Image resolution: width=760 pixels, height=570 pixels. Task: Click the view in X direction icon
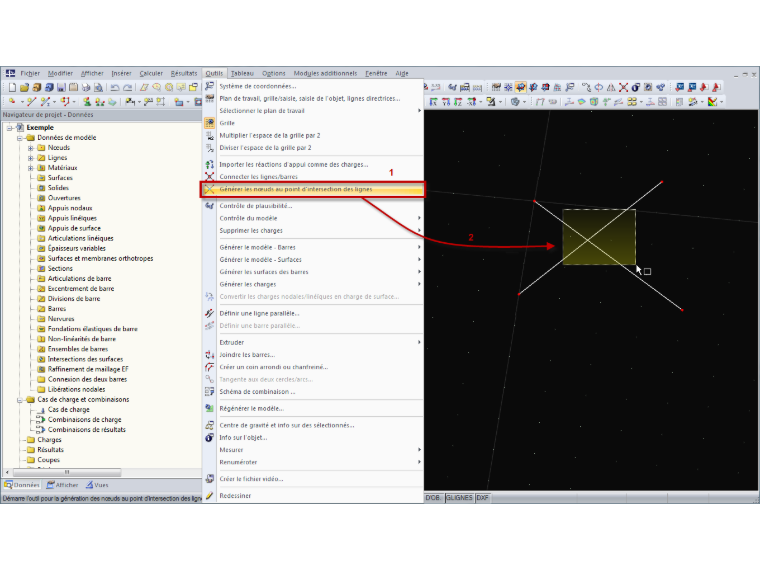[434, 102]
